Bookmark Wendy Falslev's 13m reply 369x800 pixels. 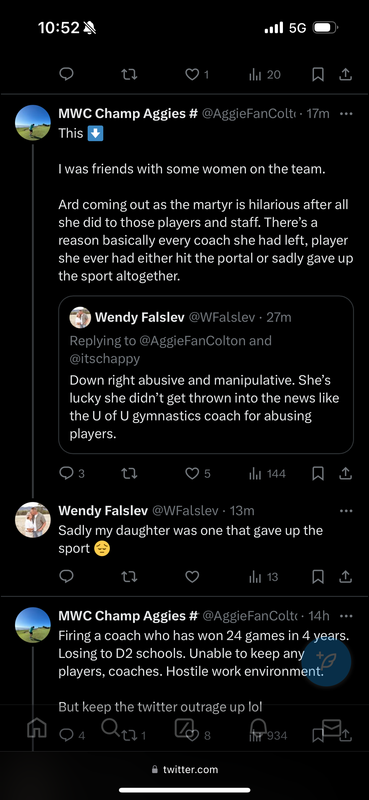click(317, 577)
